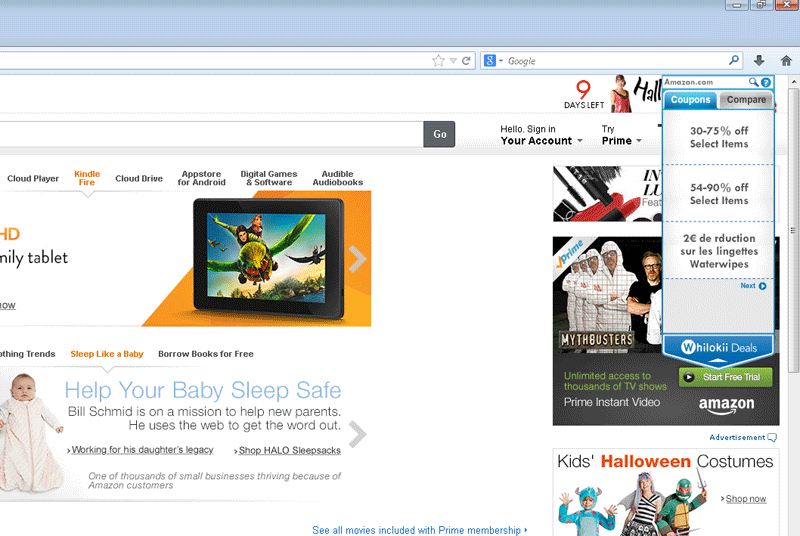Expand the Your Account dropdown
The image size is (800, 536).
click(541, 141)
